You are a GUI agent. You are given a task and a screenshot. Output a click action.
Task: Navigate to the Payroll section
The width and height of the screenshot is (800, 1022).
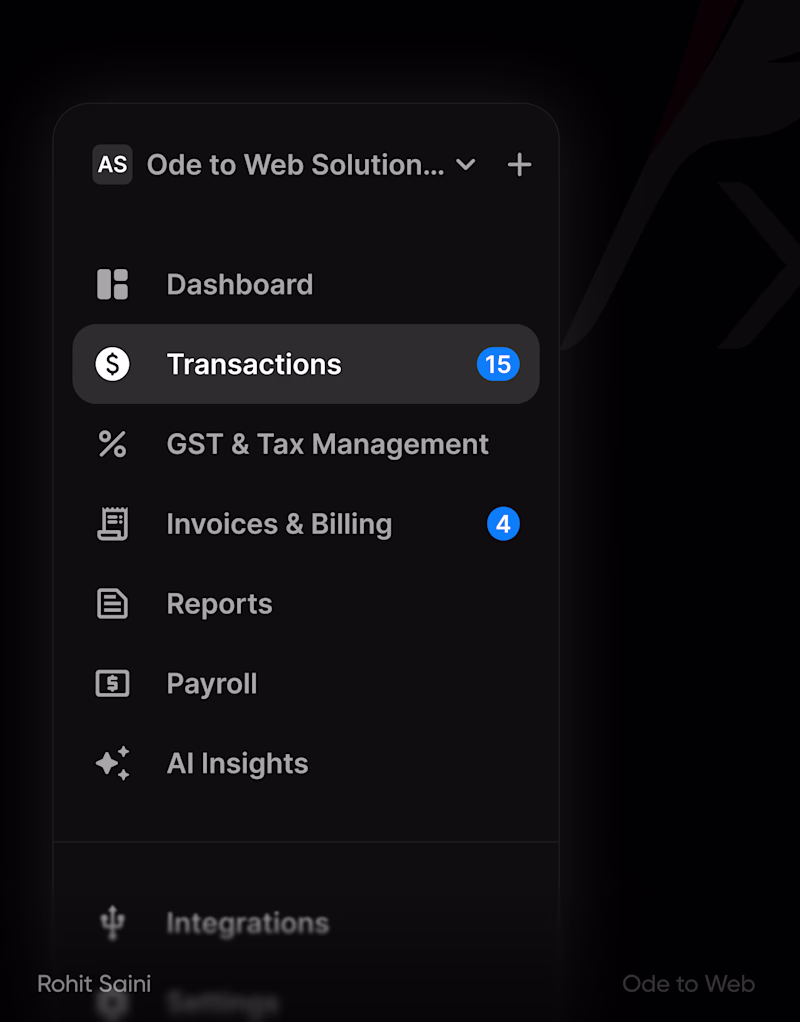pos(212,684)
